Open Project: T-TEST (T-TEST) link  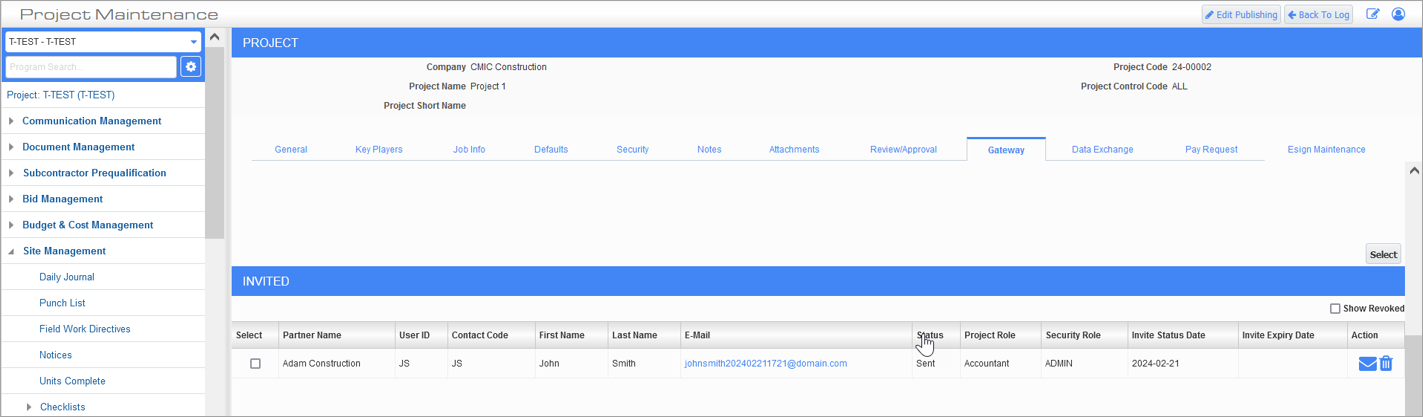click(61, 95)
